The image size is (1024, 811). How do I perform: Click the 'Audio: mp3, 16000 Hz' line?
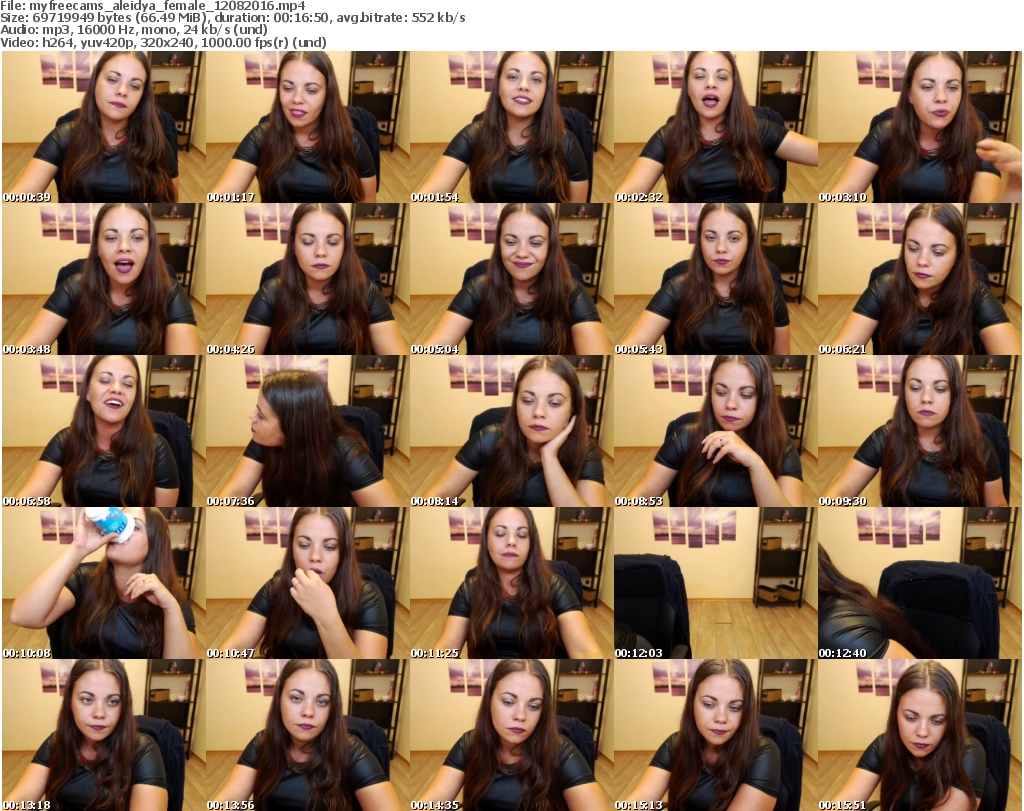134,30
